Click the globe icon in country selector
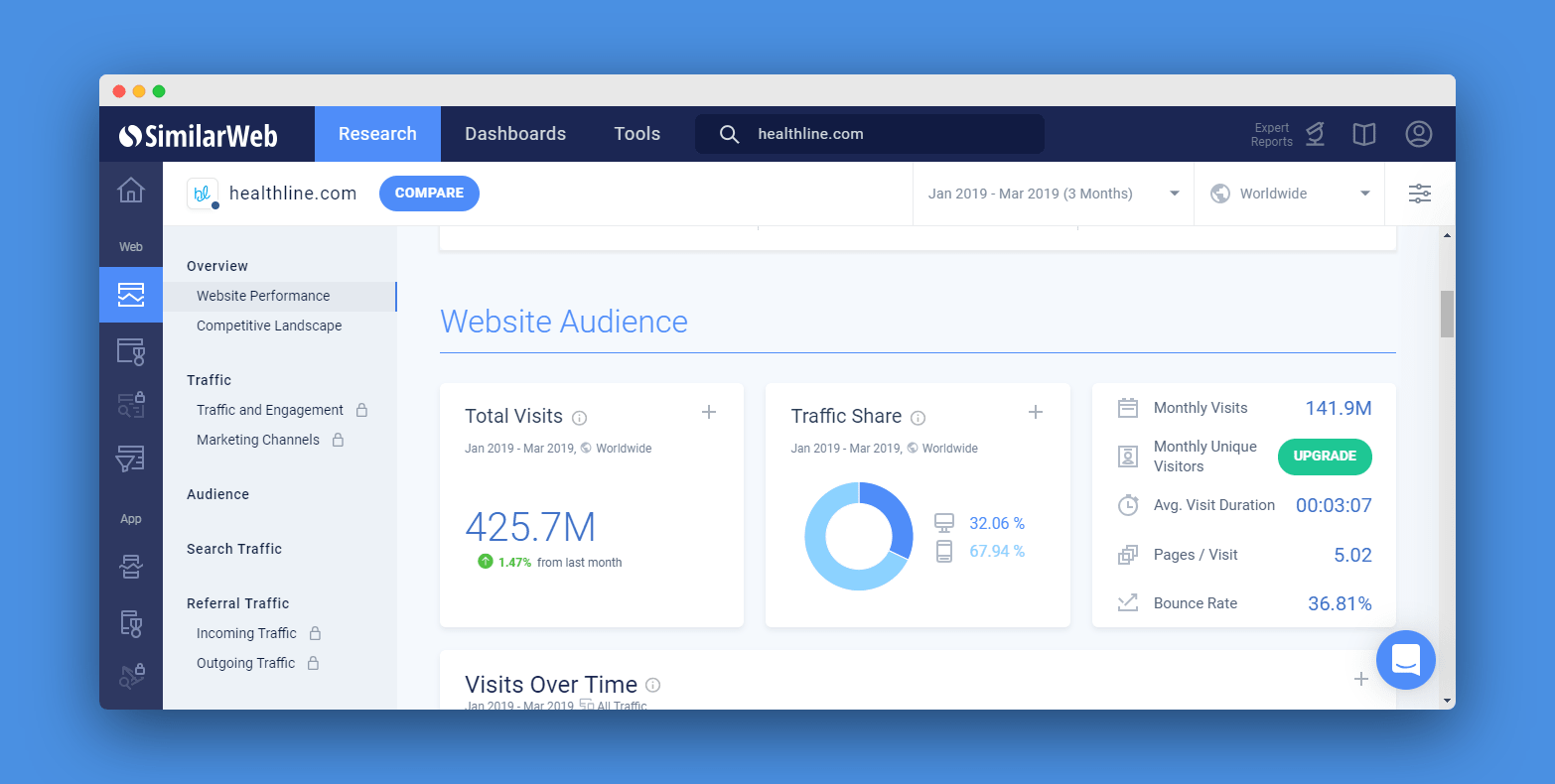 pyautogui.click(x=1220, y=194)
